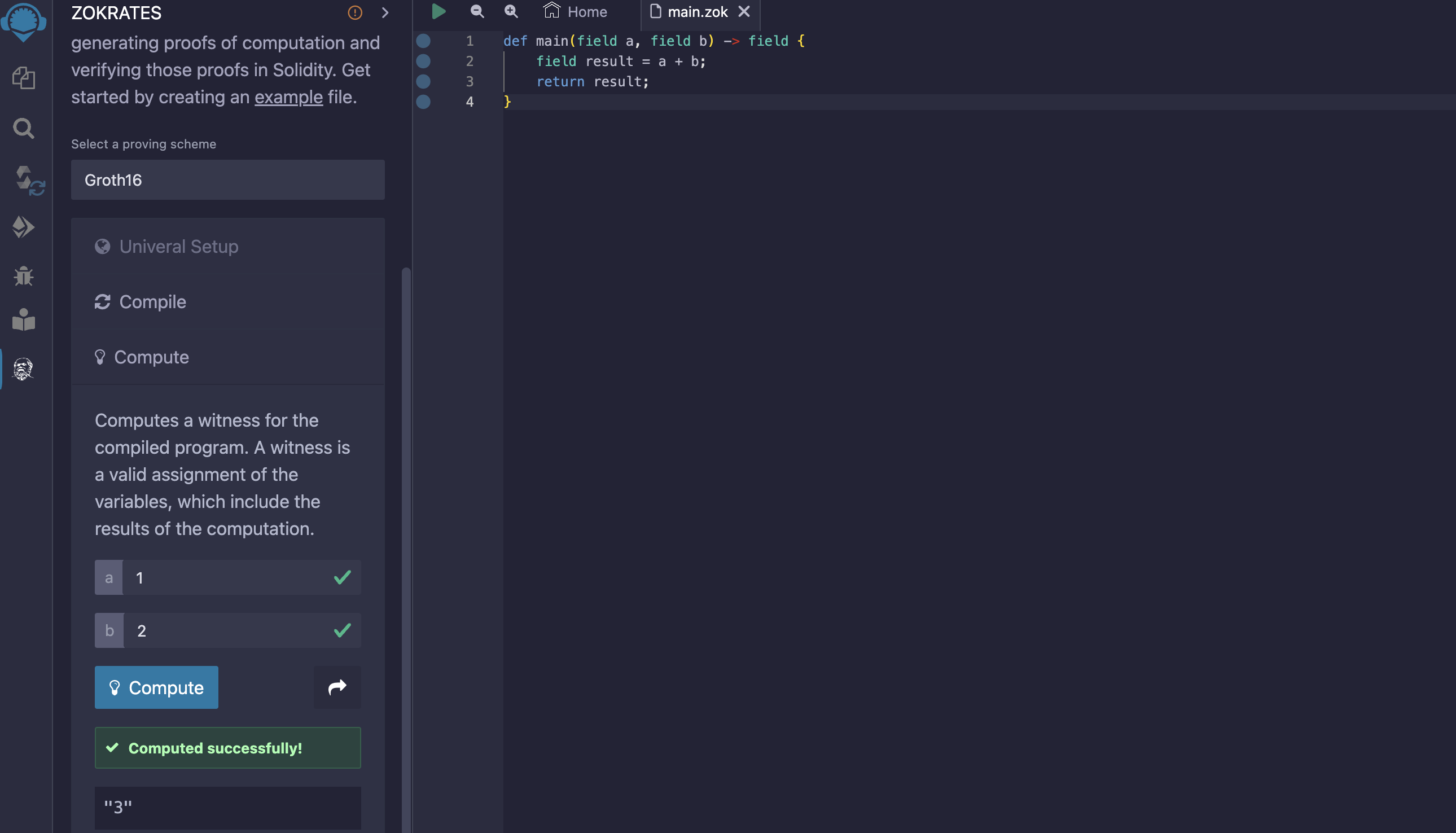Toggle breakpoint on line 4
The height and width of the screenshot is (833, 1456).
[423, 102]
